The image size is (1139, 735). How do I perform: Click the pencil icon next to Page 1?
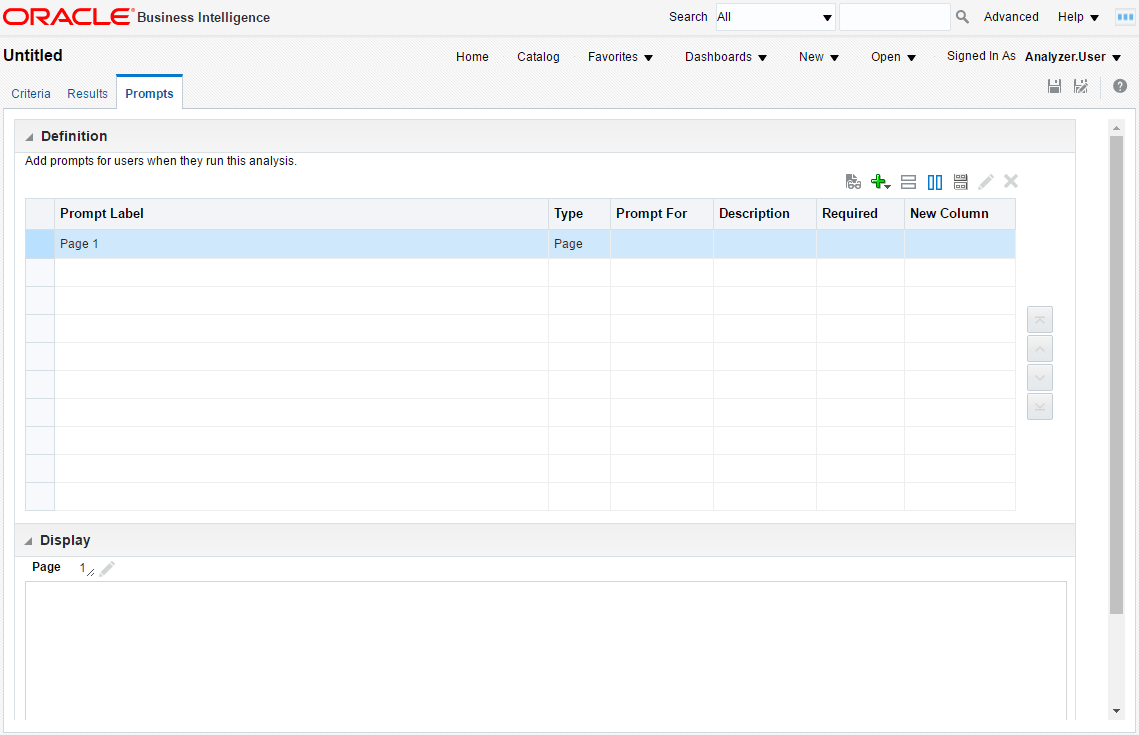107,567
